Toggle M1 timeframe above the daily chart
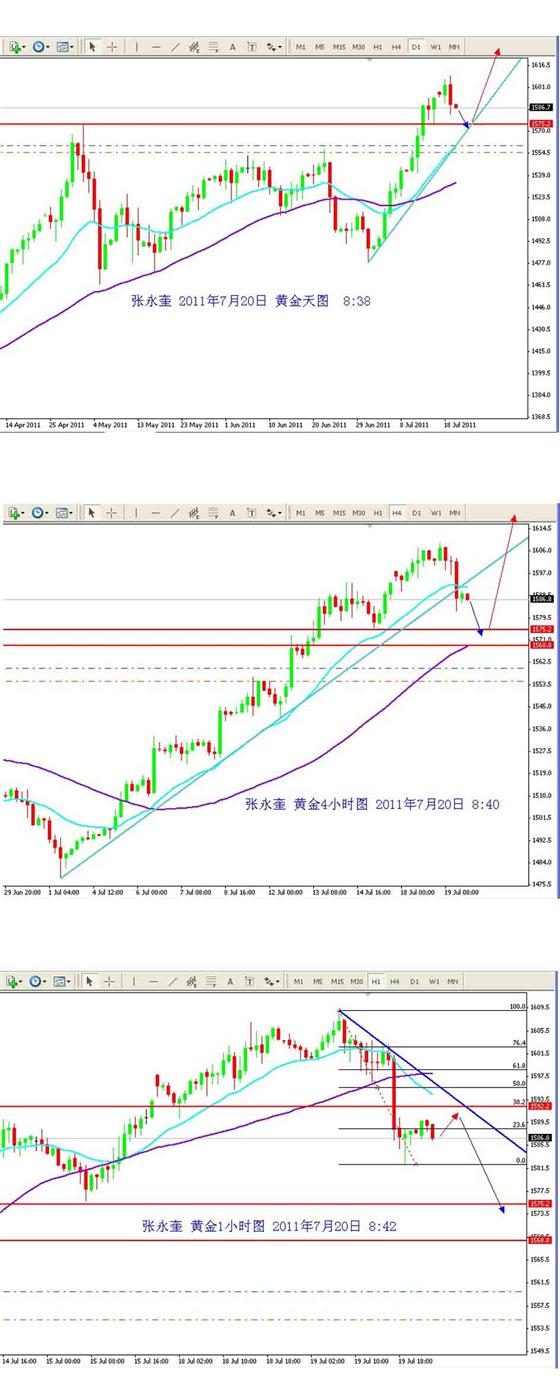Image resolution: width=560 pixels, height=1399 pixels. click(x=301, y=46)
